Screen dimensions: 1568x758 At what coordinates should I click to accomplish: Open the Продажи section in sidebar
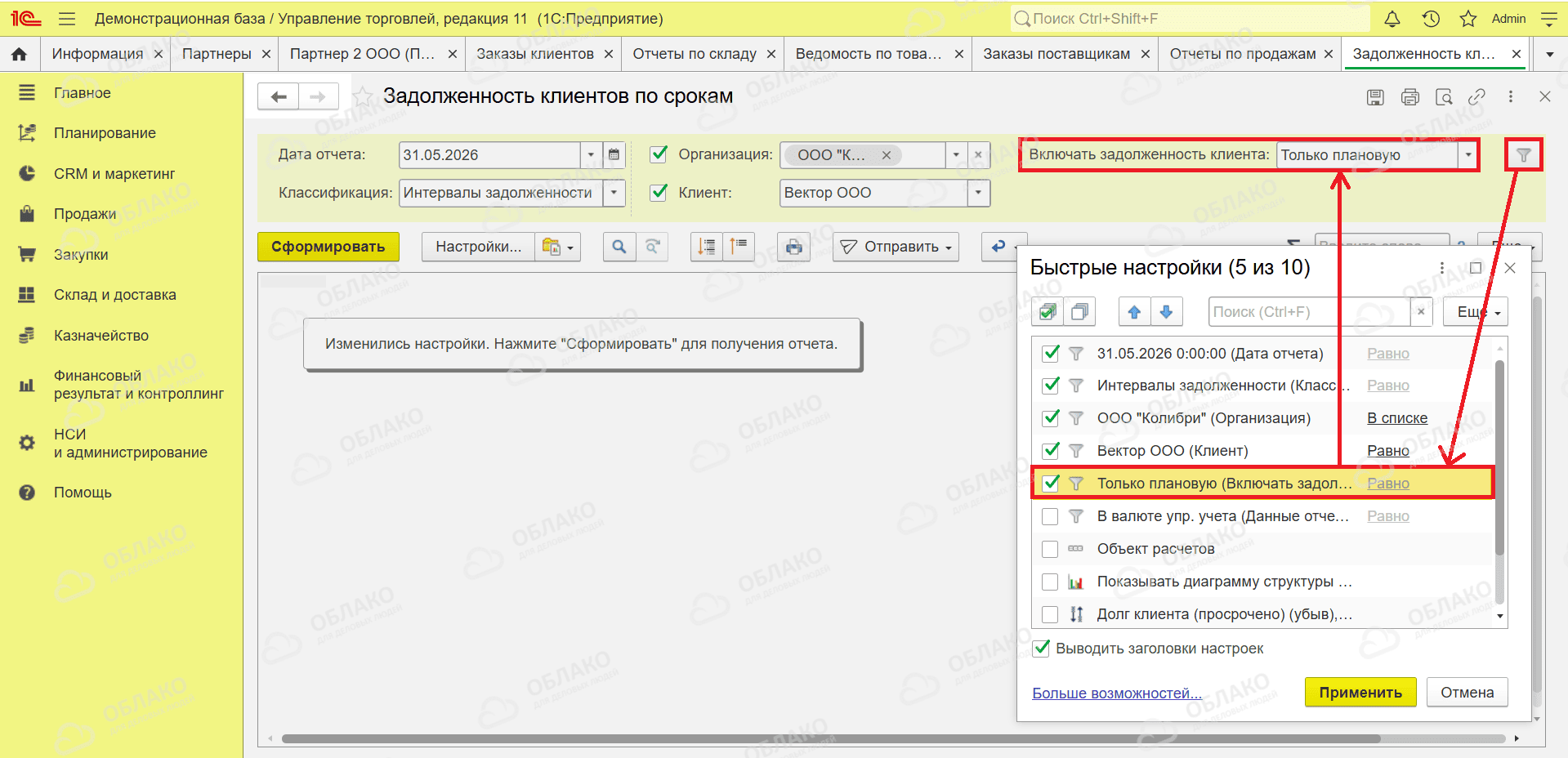click(x=85, y=214)
